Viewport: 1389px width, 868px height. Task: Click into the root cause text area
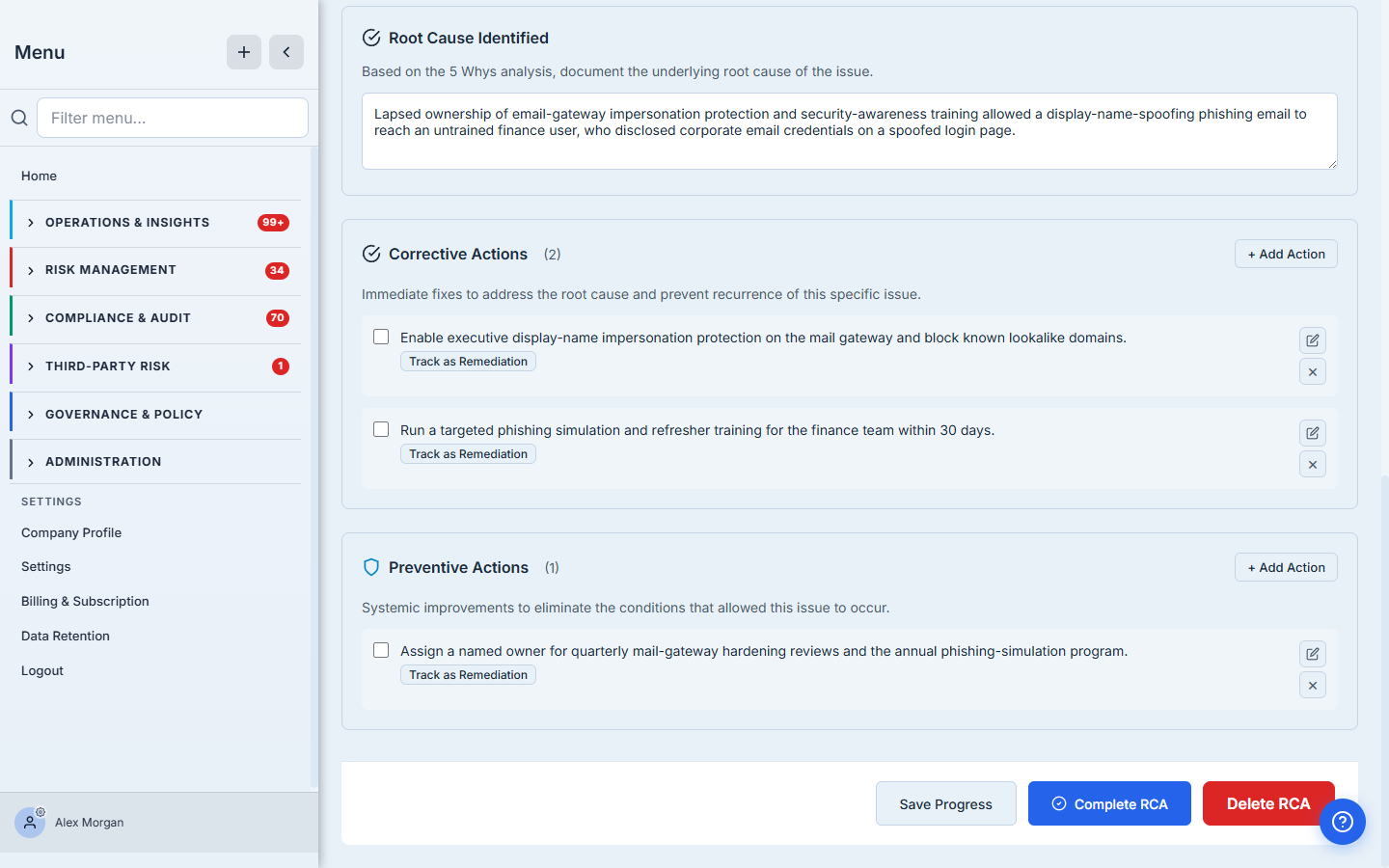click(x=850, y=131)
